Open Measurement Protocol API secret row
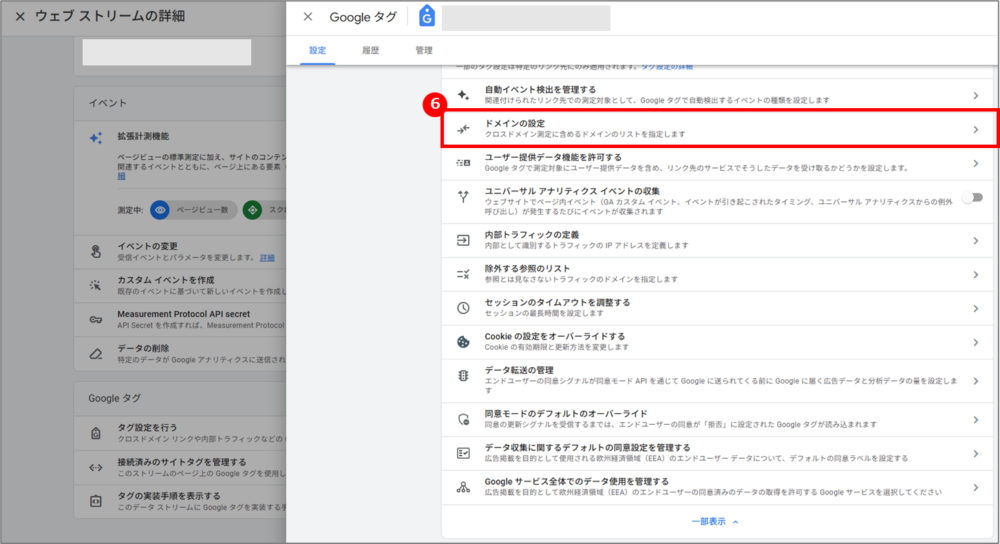The image size is (1000, 544). [x=180, y=320]
